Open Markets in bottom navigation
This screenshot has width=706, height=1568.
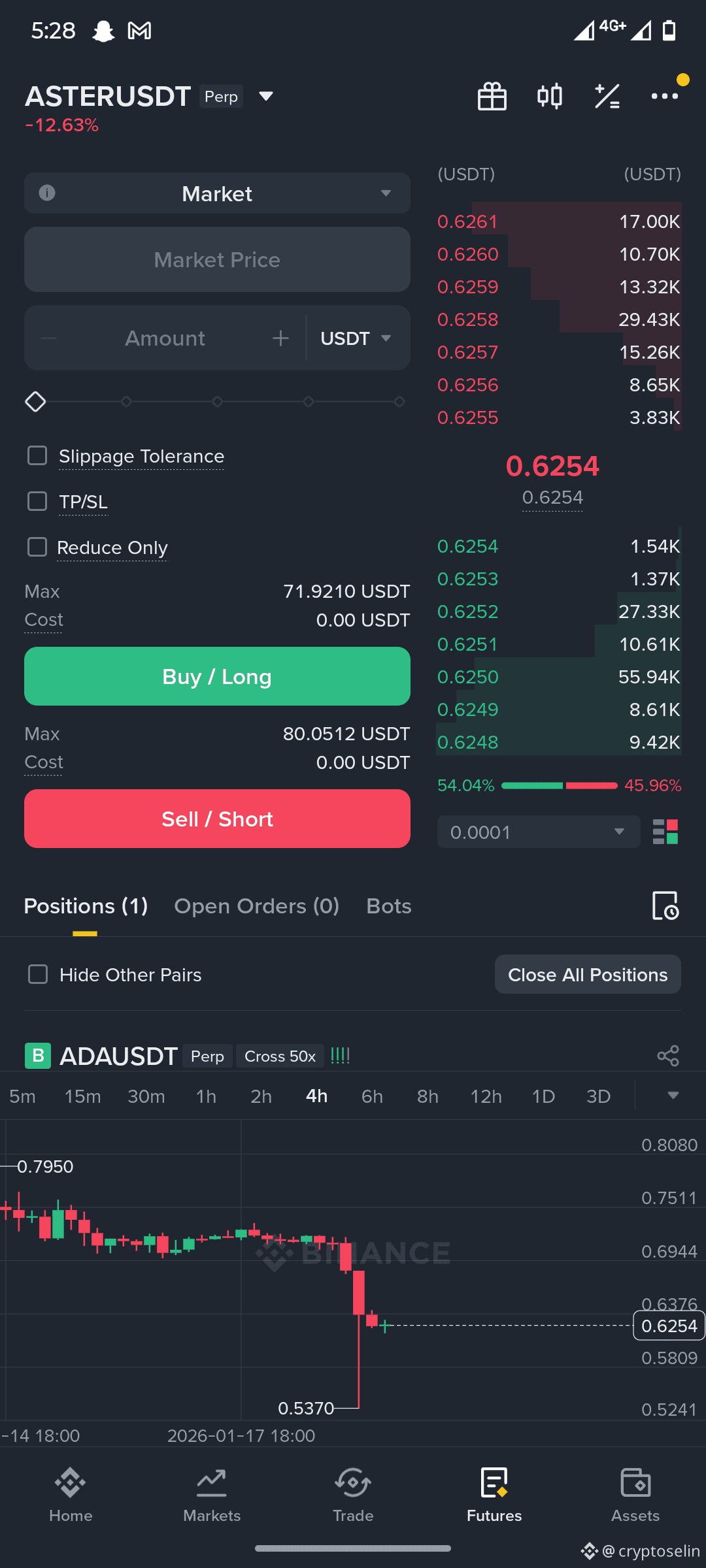click(212, 1495)
